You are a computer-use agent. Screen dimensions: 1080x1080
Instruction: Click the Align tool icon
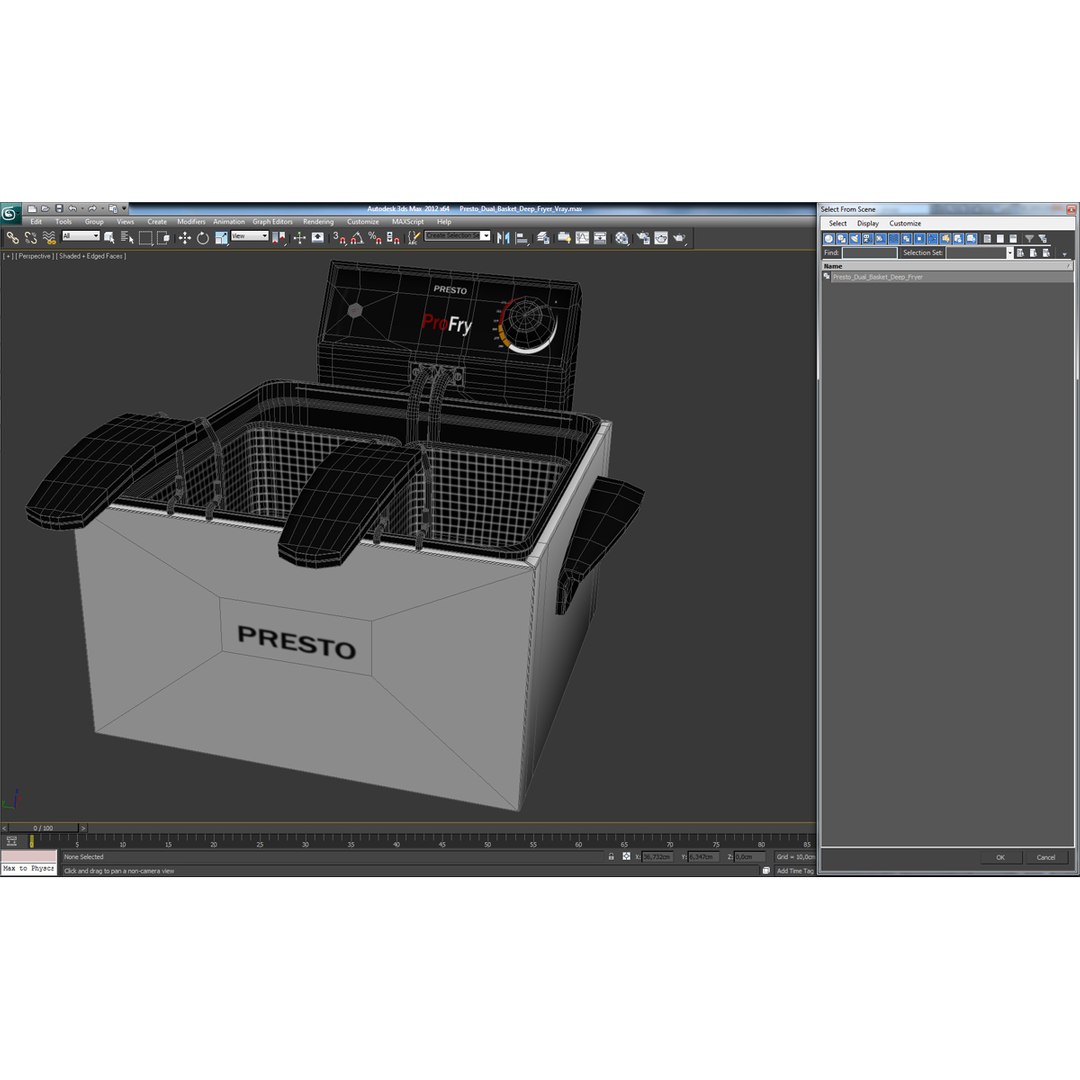point(523,238)
